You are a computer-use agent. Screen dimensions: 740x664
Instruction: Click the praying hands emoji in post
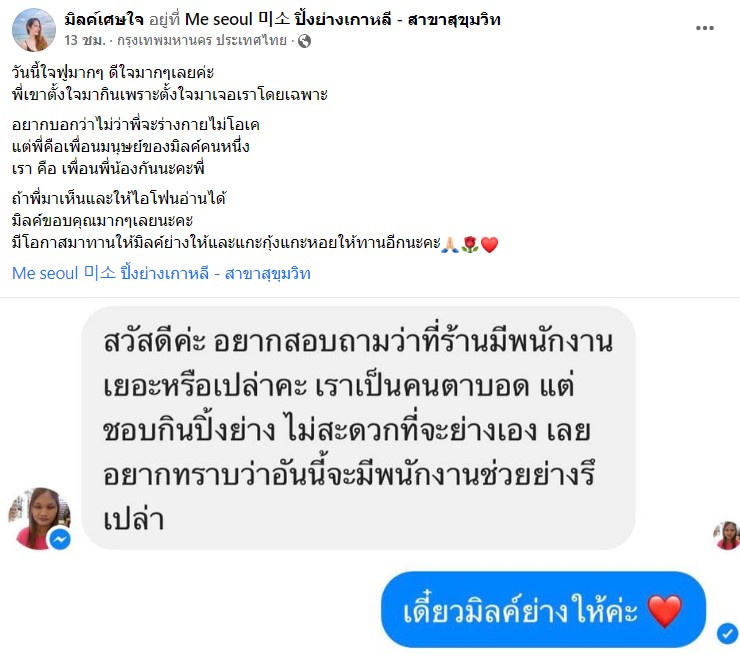[450, 244]
